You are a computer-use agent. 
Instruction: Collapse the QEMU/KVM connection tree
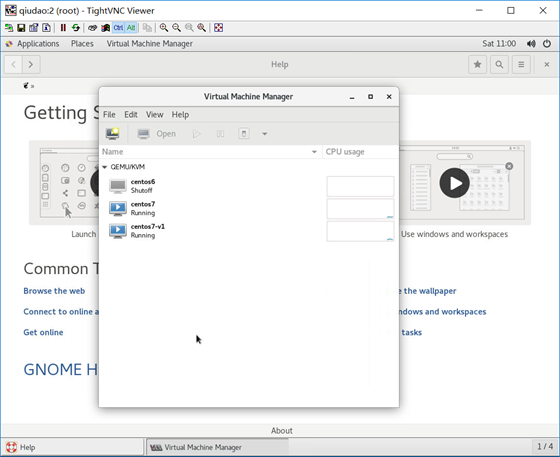(105, 167)
